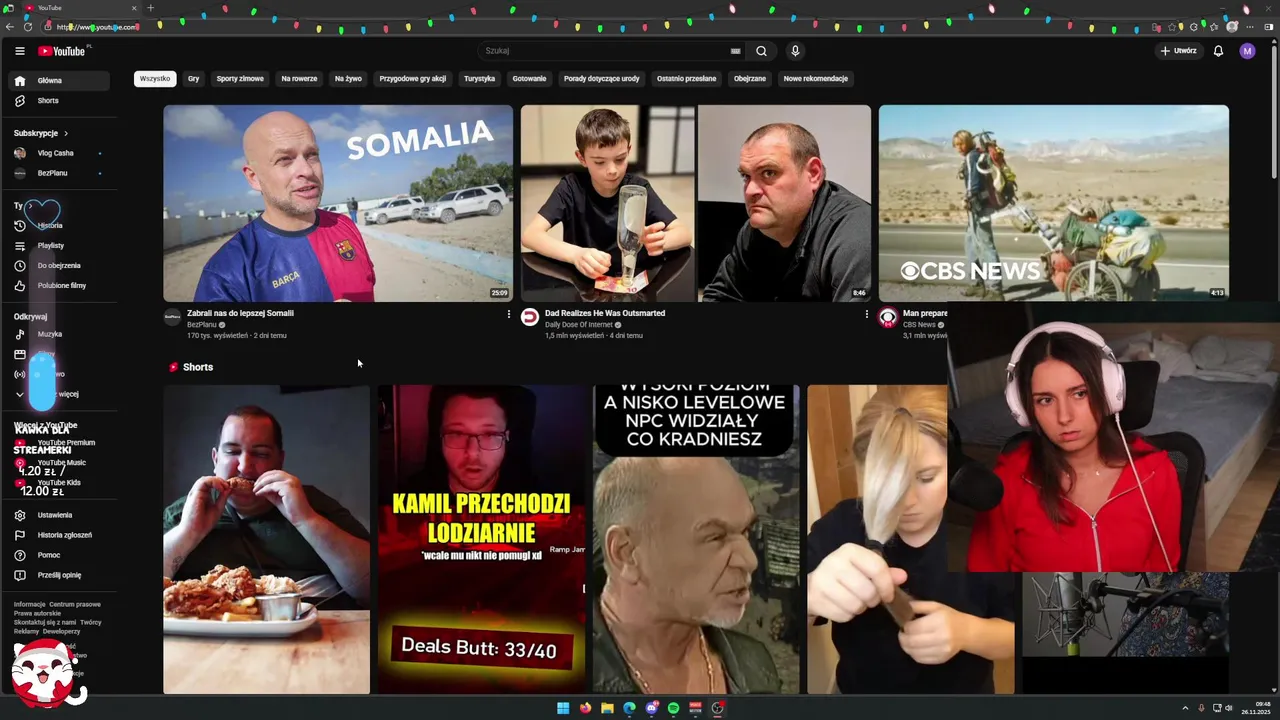Open Kamil przechodzi lodziarnie Short
Screen dimensions: 1280x720
[482, 540]
